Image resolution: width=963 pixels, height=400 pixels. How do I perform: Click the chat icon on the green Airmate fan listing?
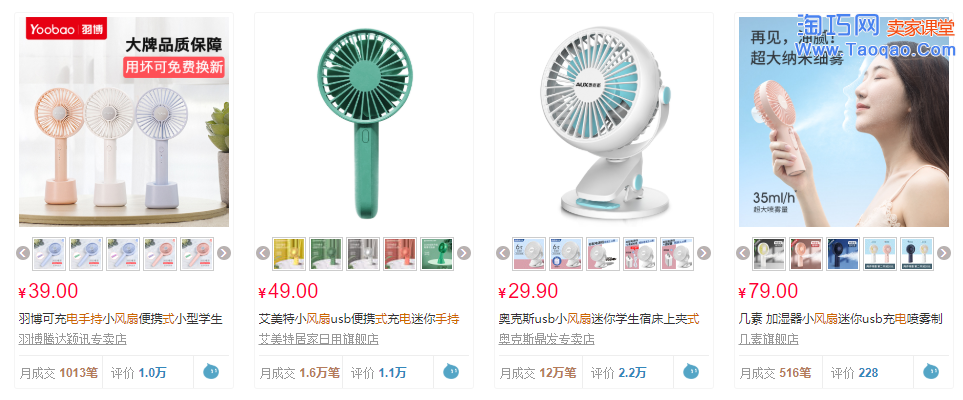[451, 371]
